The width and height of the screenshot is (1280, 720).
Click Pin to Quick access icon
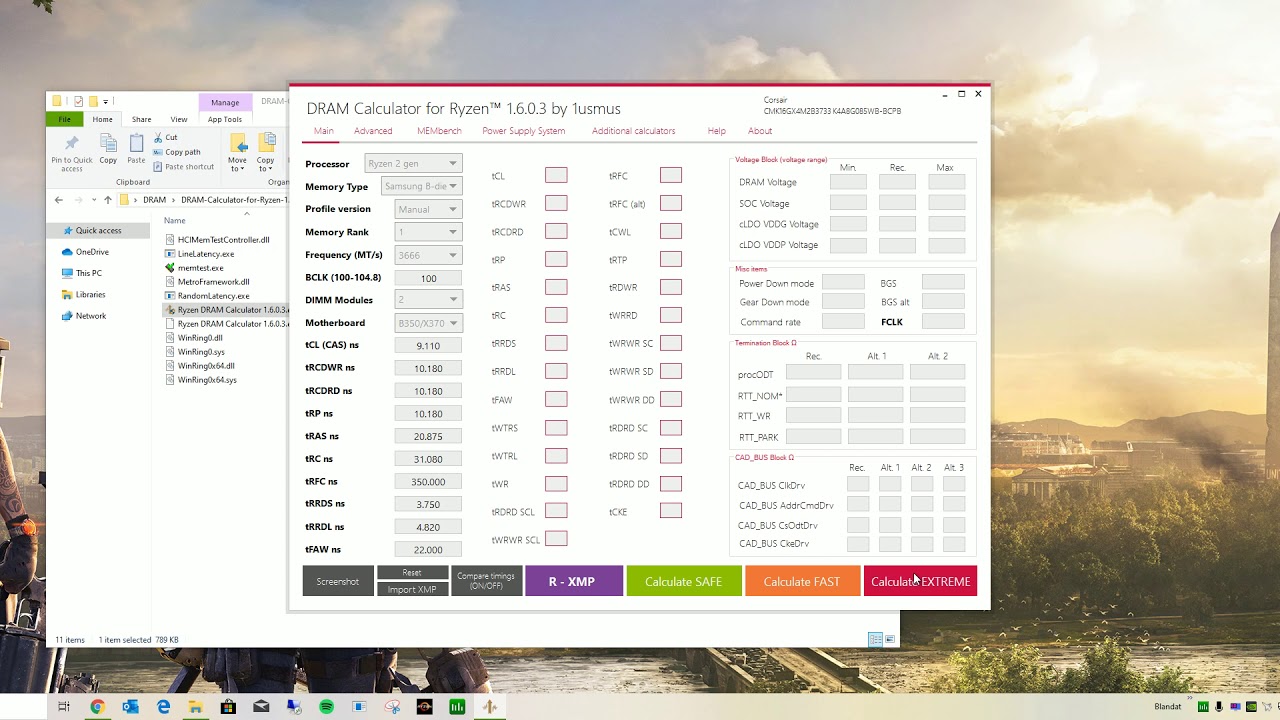coord(72,143)
